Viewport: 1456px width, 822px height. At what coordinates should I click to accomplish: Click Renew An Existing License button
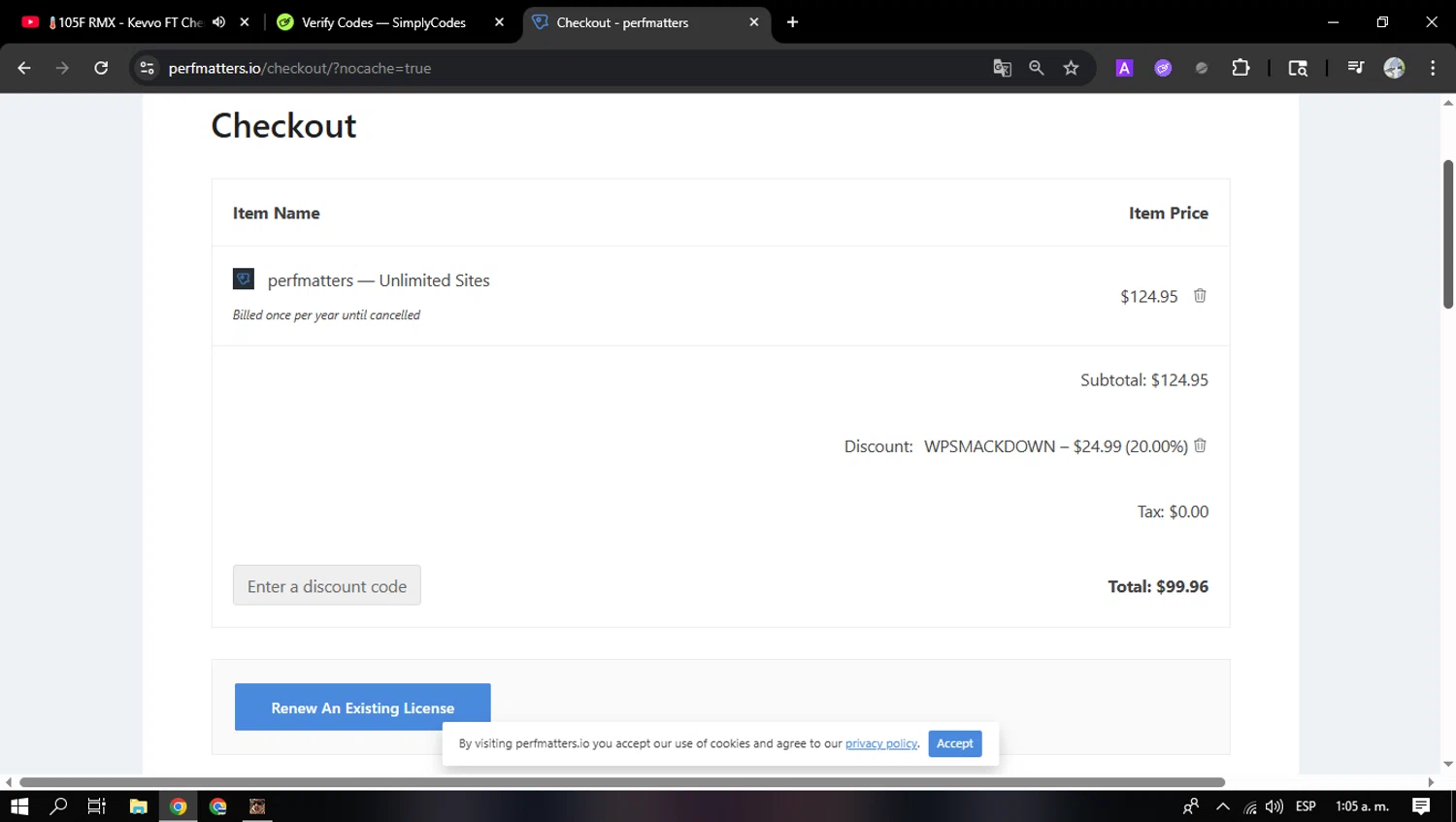tap(362, 707)
